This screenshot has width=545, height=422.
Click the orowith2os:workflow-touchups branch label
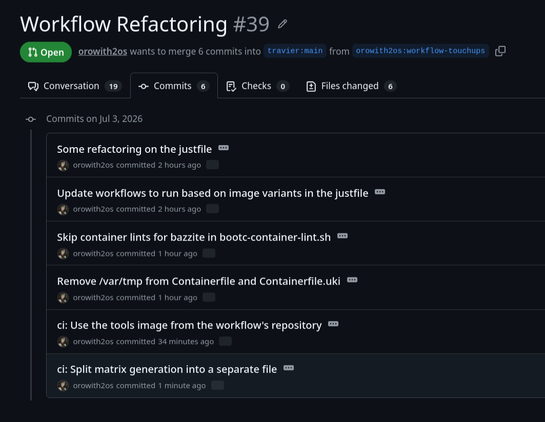pos(420,51)
